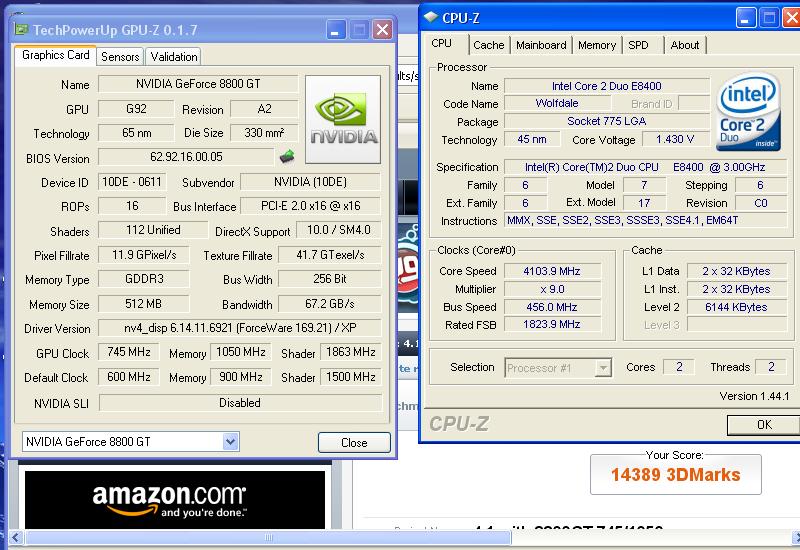The width and height of the screenshot is (800, 550).
Task: Select the CPU tab in CPU-Z
Action: coord(441,43)
